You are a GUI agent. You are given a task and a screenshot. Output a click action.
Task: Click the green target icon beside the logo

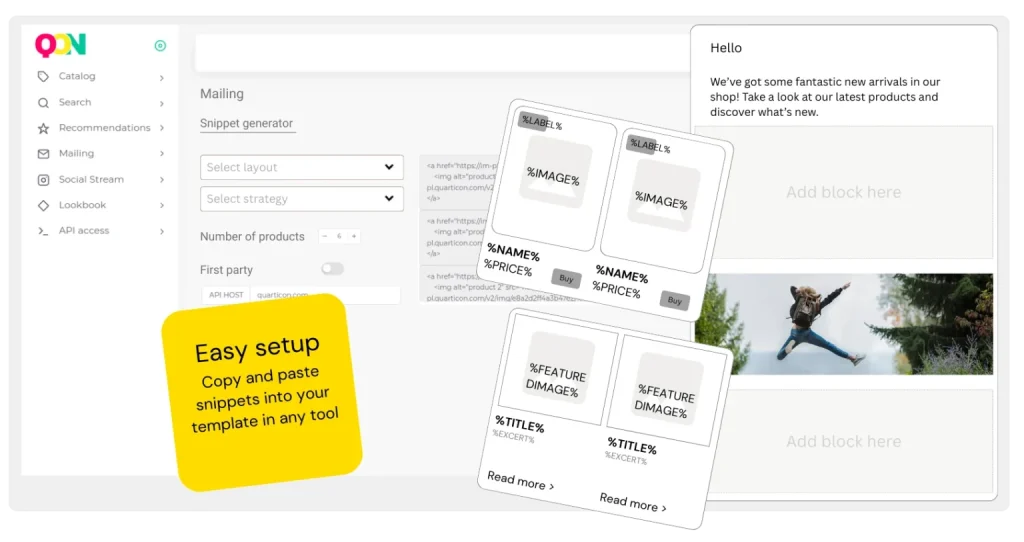point(160,46)
